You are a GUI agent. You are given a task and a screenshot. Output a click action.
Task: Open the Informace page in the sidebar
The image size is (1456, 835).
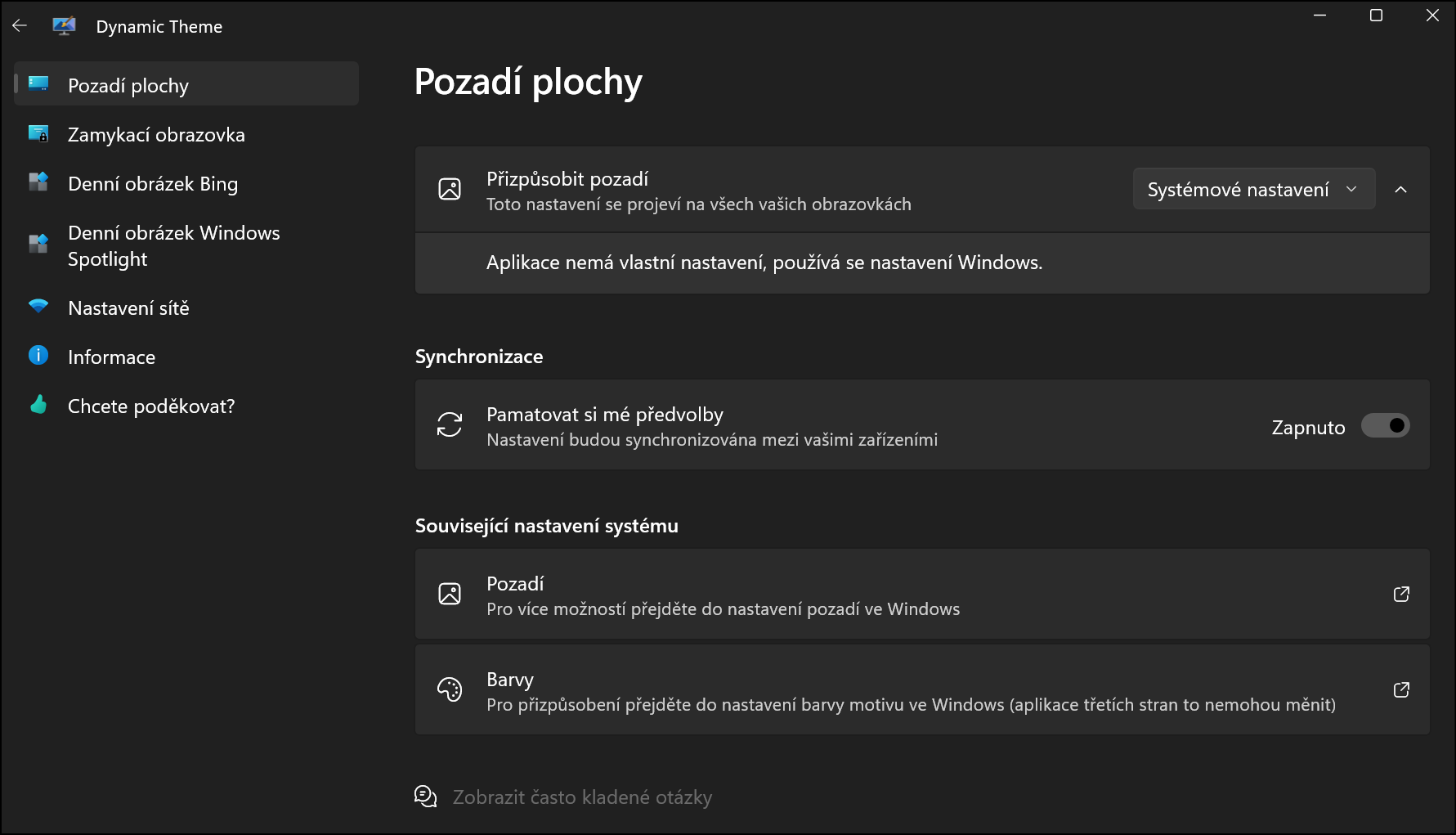(x=111, y=357)
